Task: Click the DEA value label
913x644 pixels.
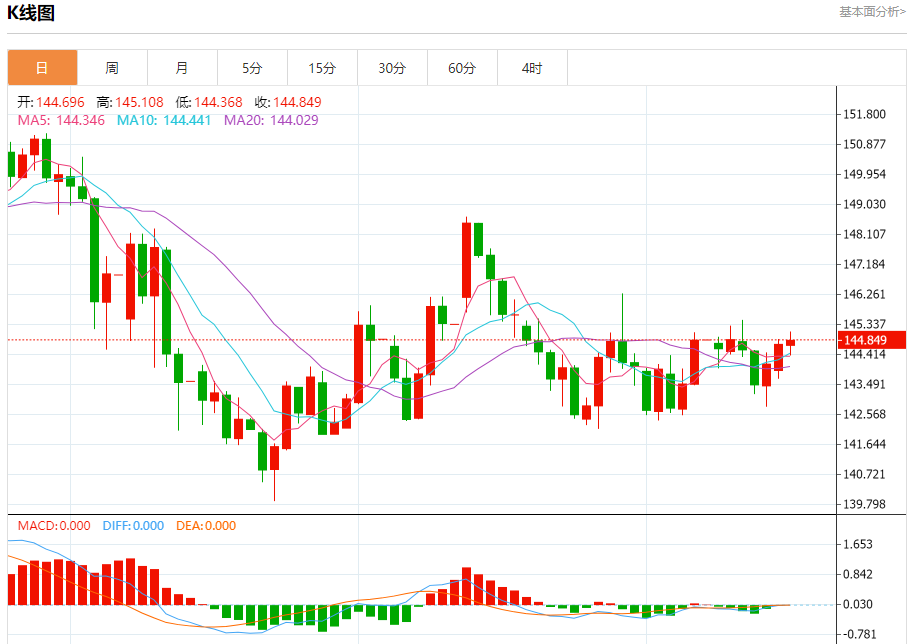Action: pos(206,526)
